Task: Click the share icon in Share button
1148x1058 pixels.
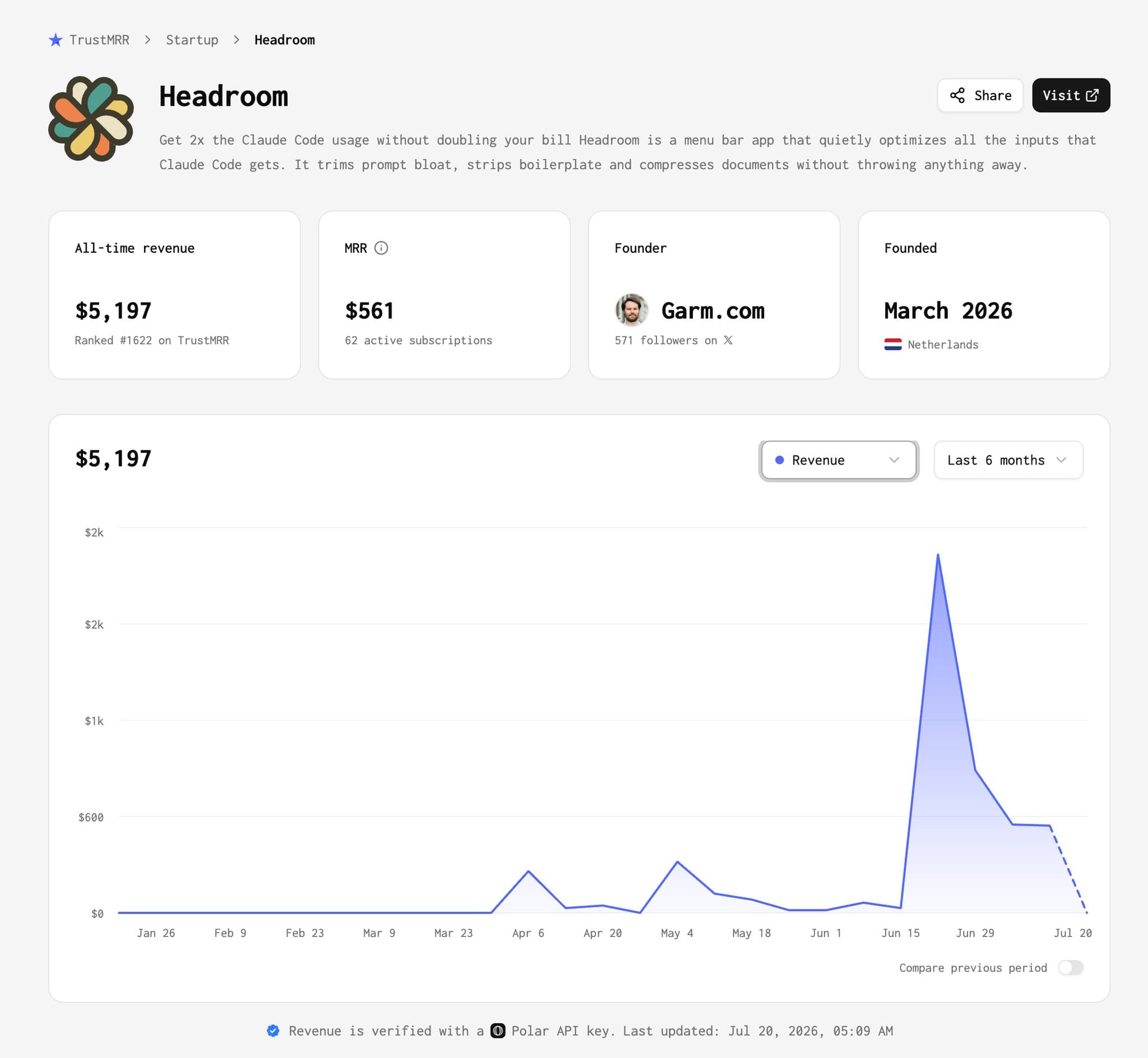Action: (957, 95)
